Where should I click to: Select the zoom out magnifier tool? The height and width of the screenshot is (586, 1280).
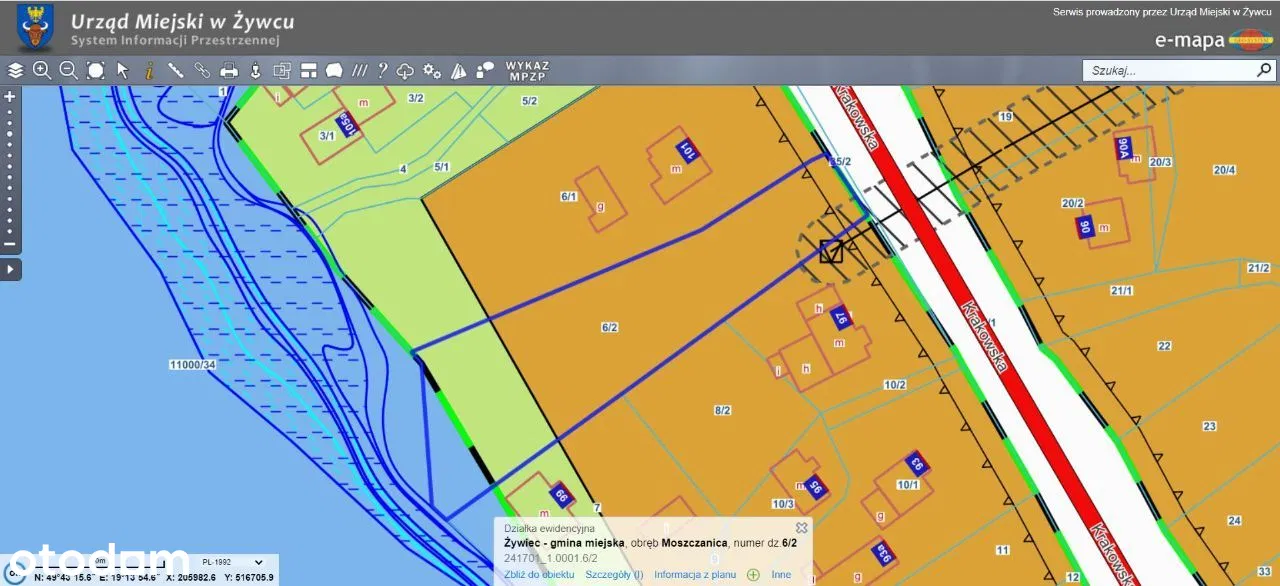click(68, 70)
